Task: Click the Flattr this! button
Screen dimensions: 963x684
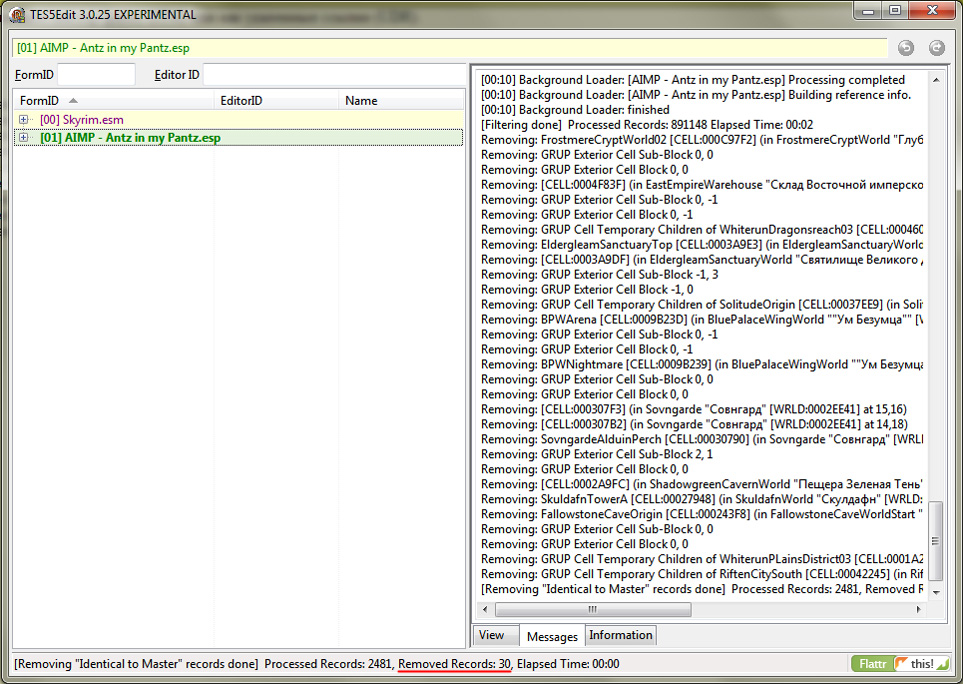Action: pyautogui.click(x=900, y=663)
